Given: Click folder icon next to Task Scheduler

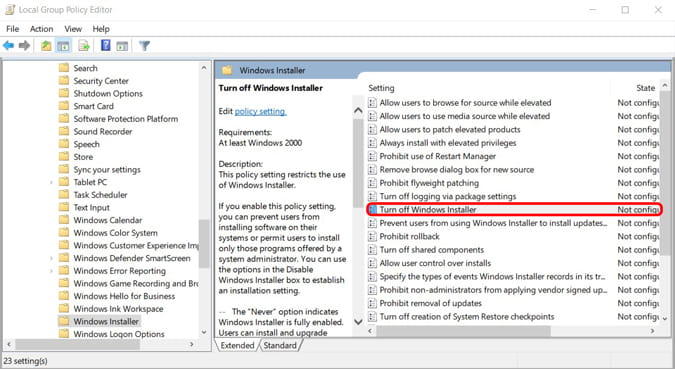Looking at the screenshot, I should click(64, 195).
